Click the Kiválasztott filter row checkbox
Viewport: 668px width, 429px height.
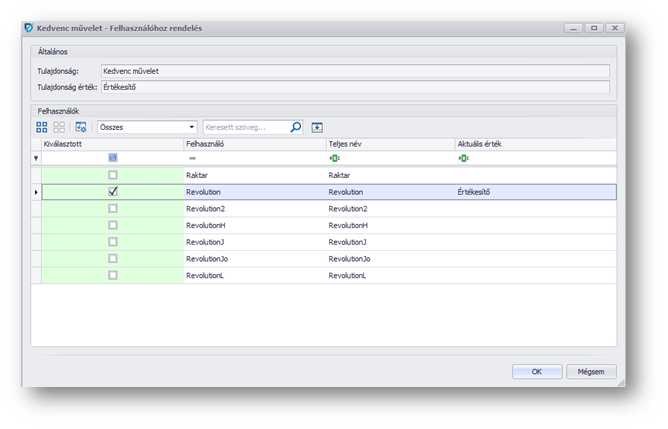click(x=113, y=158)
